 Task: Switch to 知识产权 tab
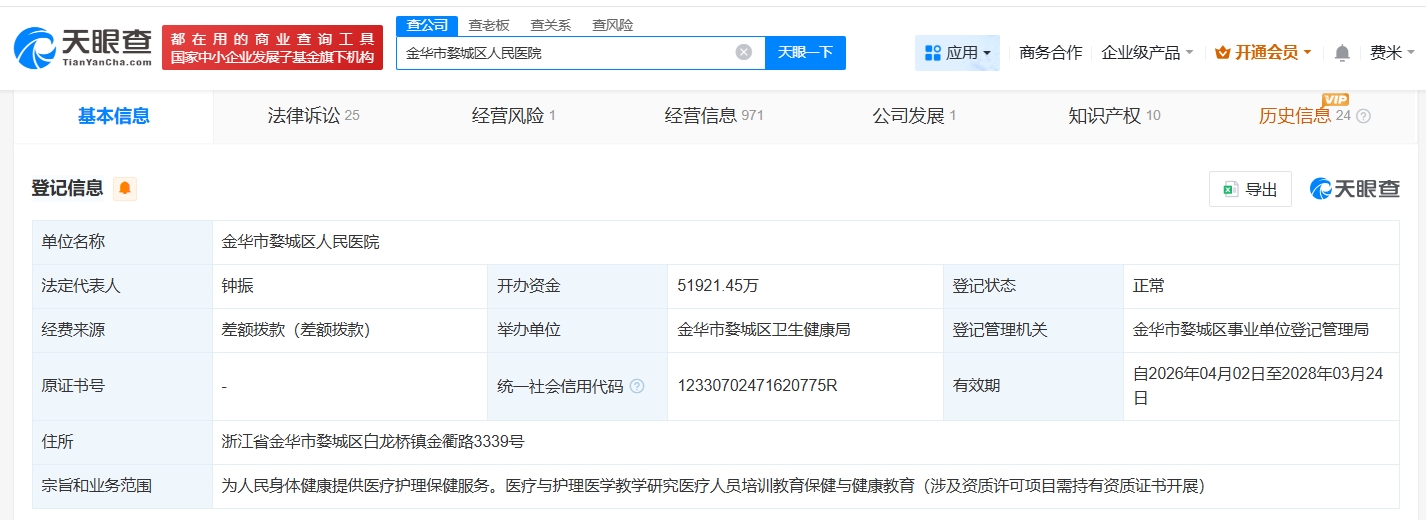(1114, 116)
